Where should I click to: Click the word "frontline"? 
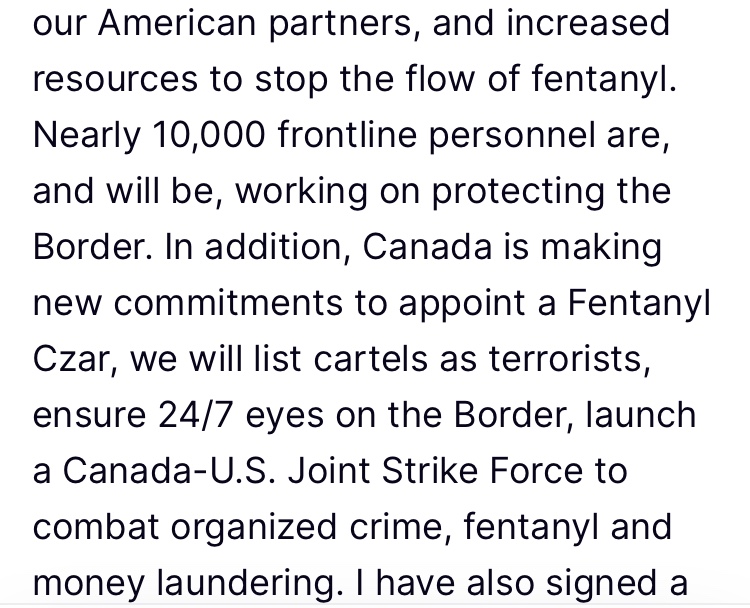(x=347, y=134)
